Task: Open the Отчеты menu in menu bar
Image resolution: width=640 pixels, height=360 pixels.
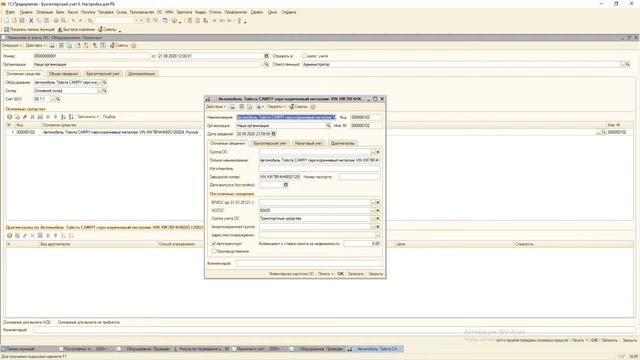Action: 215,12
